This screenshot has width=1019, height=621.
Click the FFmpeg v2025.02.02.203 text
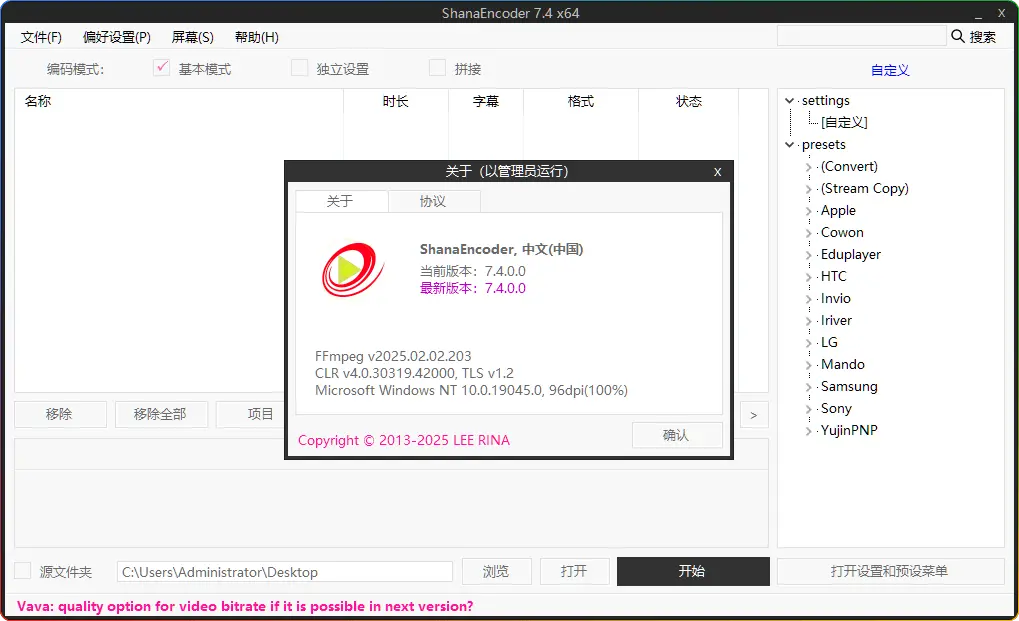point(393,356)
